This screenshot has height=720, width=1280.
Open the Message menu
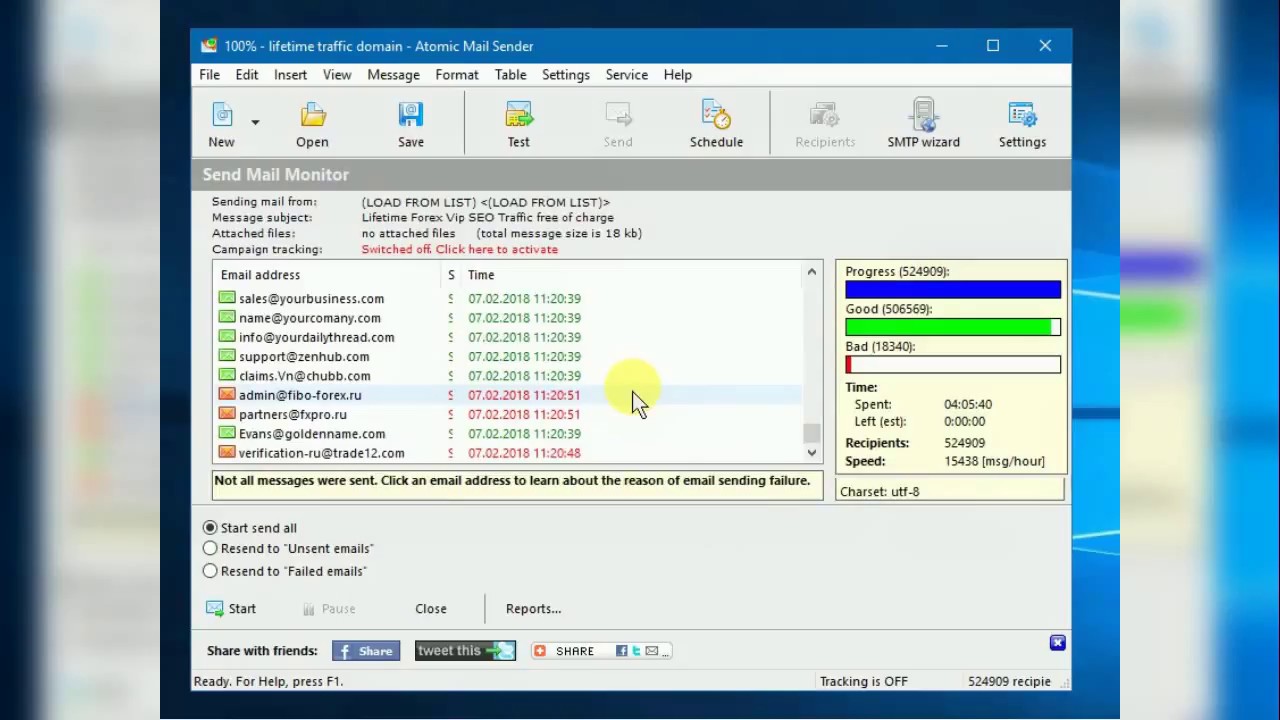[393, 75]
